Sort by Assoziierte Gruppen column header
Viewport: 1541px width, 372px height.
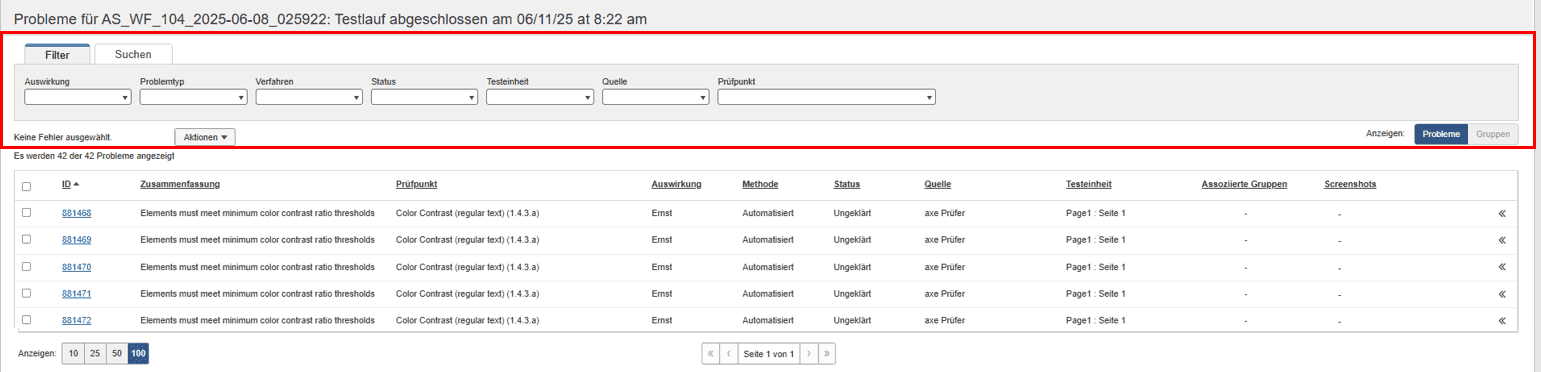(1244, 185)
